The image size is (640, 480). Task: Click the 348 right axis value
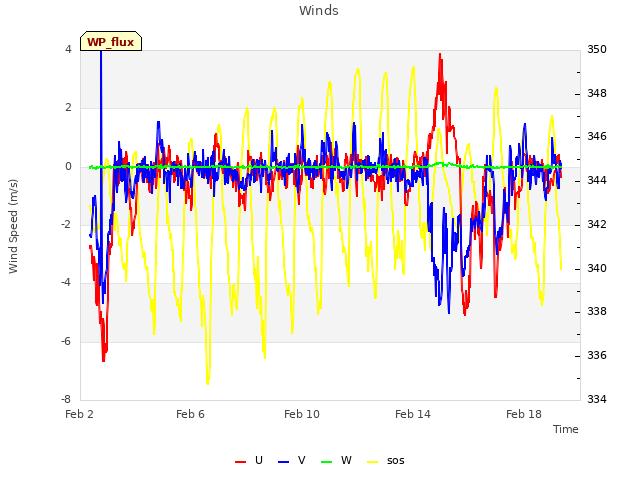pyautogui.click(x=597, y=93)
